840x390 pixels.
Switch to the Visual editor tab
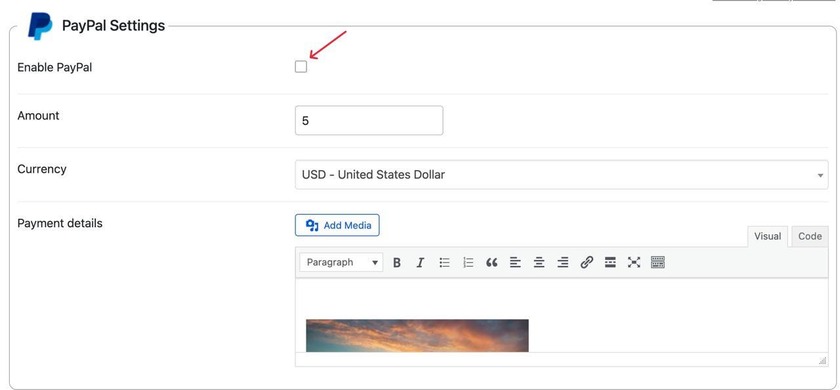767,236
